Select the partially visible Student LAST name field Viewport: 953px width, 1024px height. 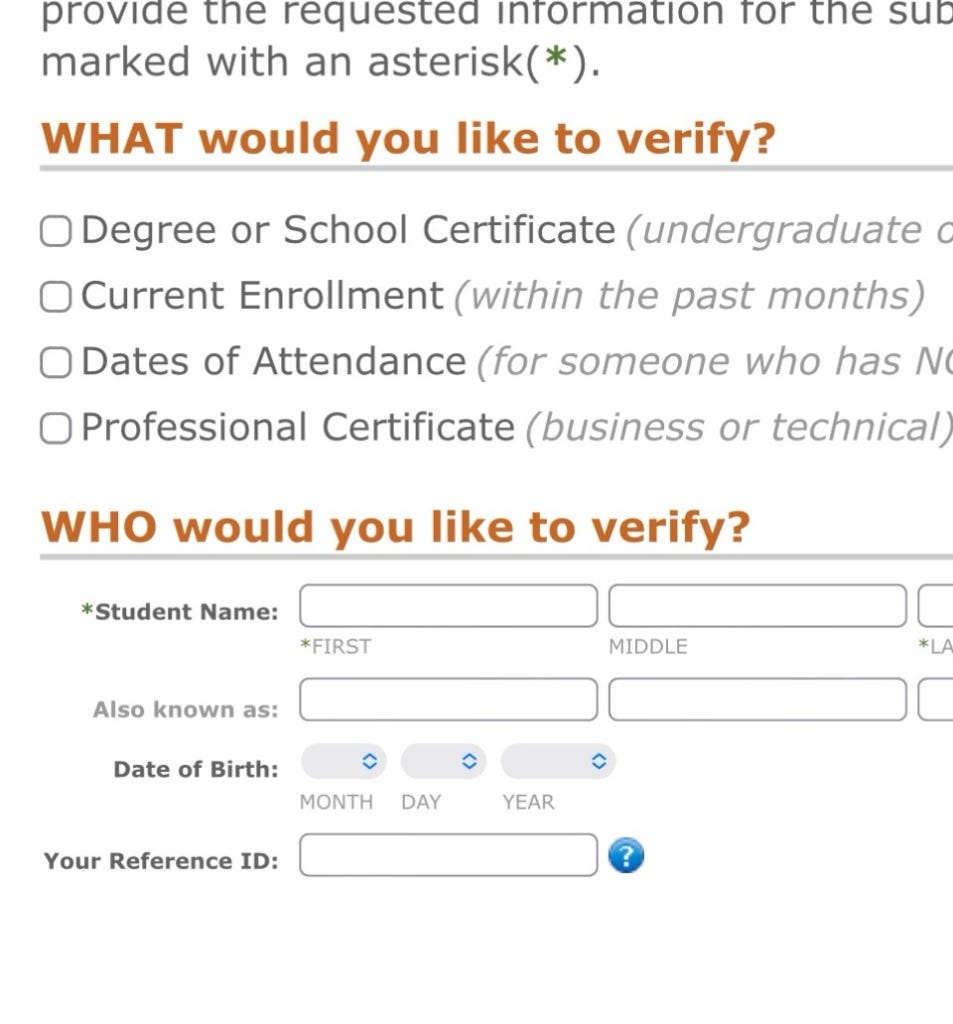pos(935,606)
